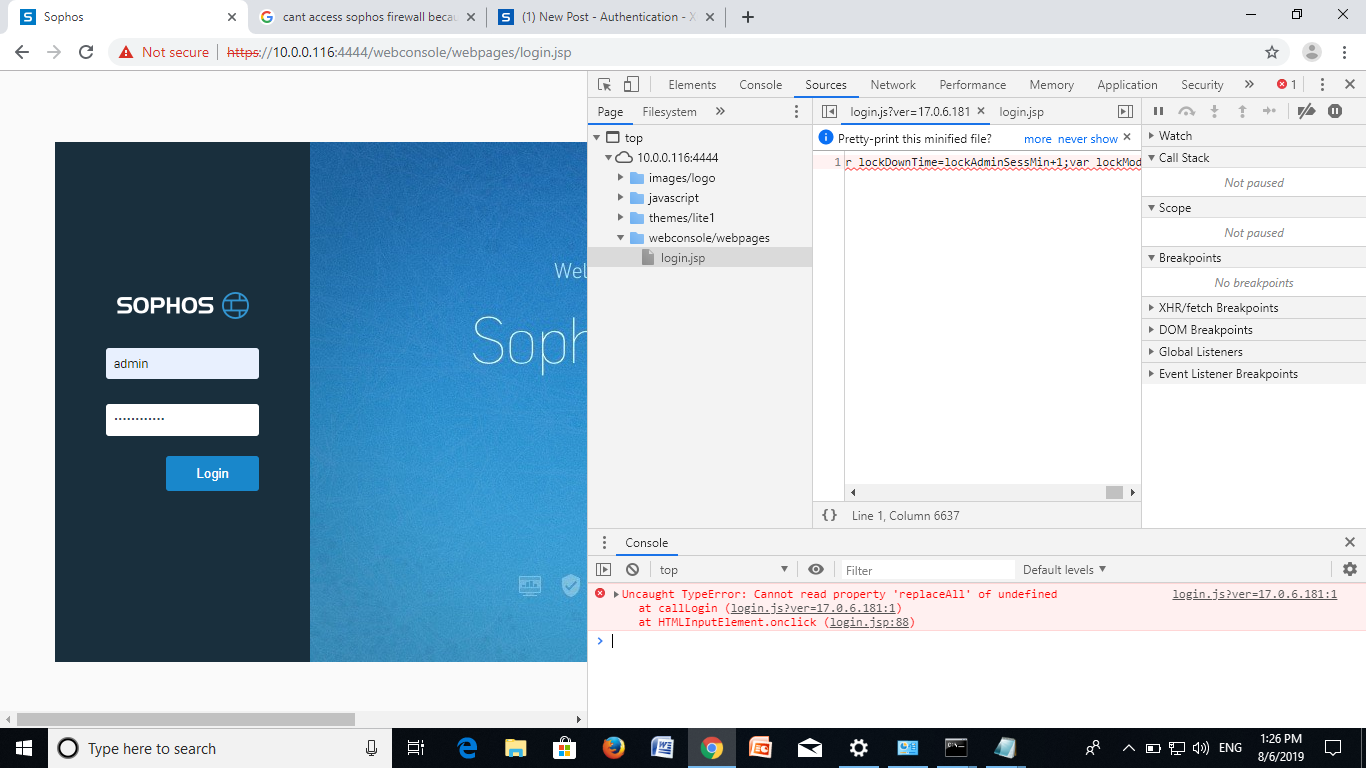
Task: Expand the javascript folder in tree
Action: [x=621, y=198]
